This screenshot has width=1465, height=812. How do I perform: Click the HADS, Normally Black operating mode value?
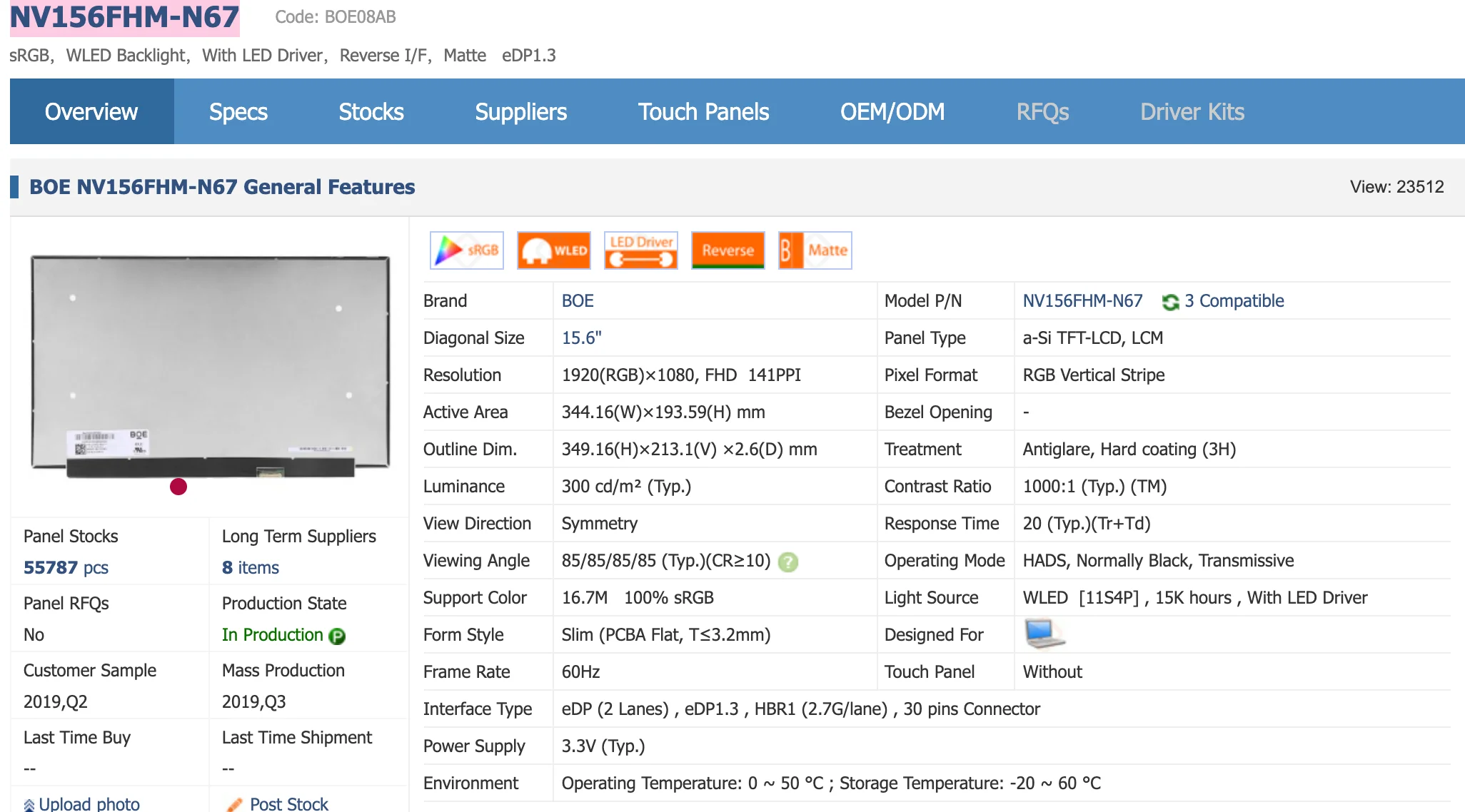[1158, 561]
